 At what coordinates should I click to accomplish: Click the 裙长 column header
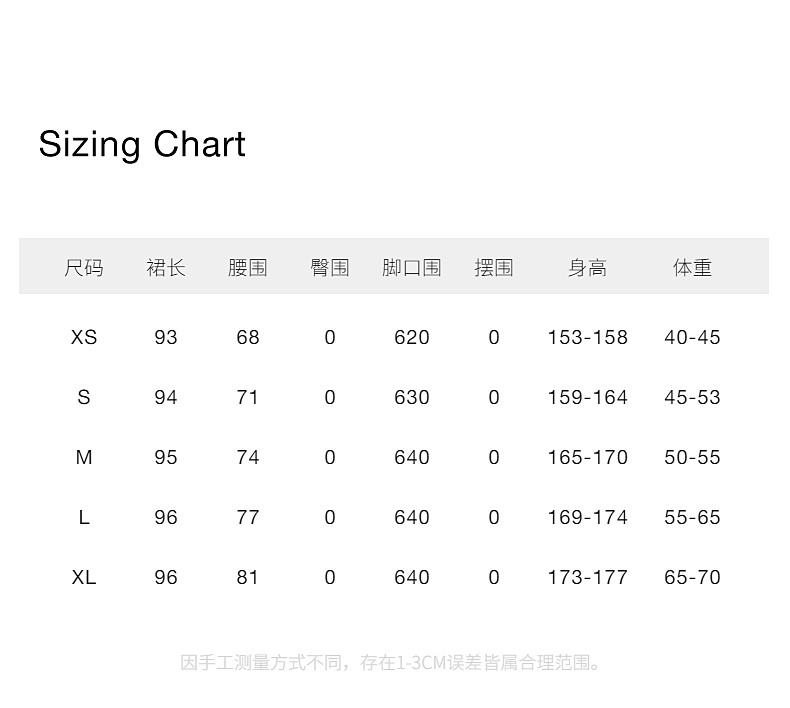(x=166, y=267)
